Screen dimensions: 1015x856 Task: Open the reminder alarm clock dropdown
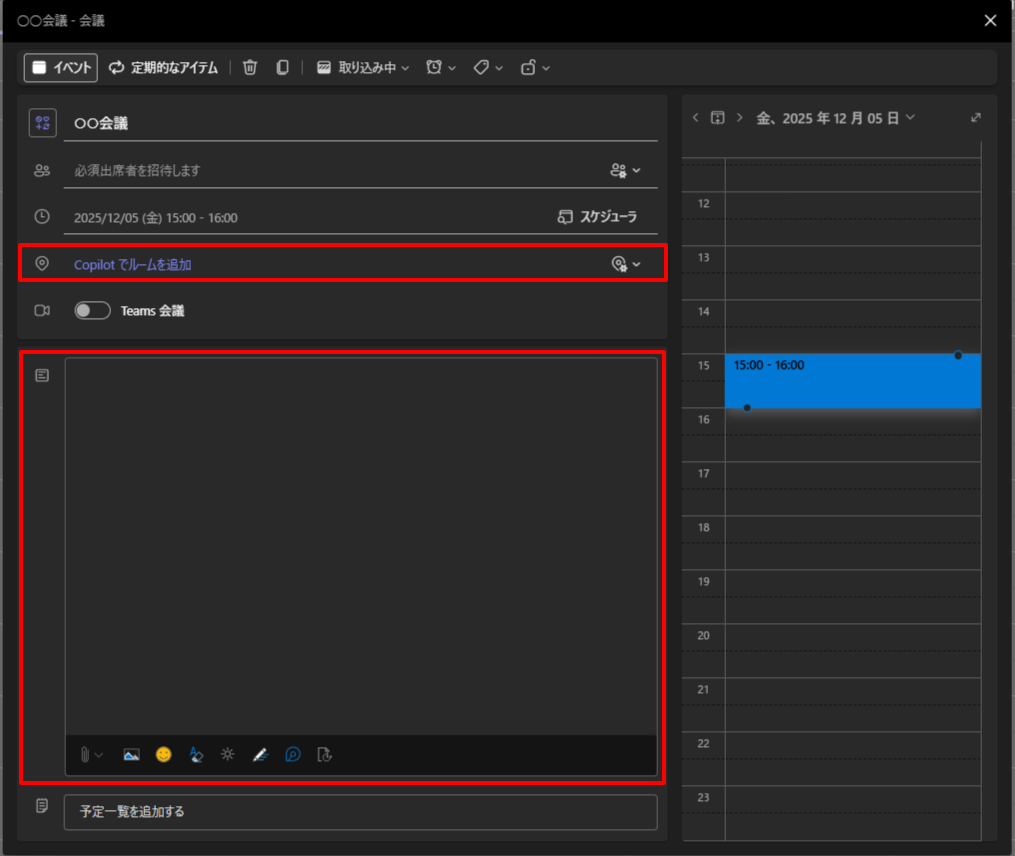[441, 67]
